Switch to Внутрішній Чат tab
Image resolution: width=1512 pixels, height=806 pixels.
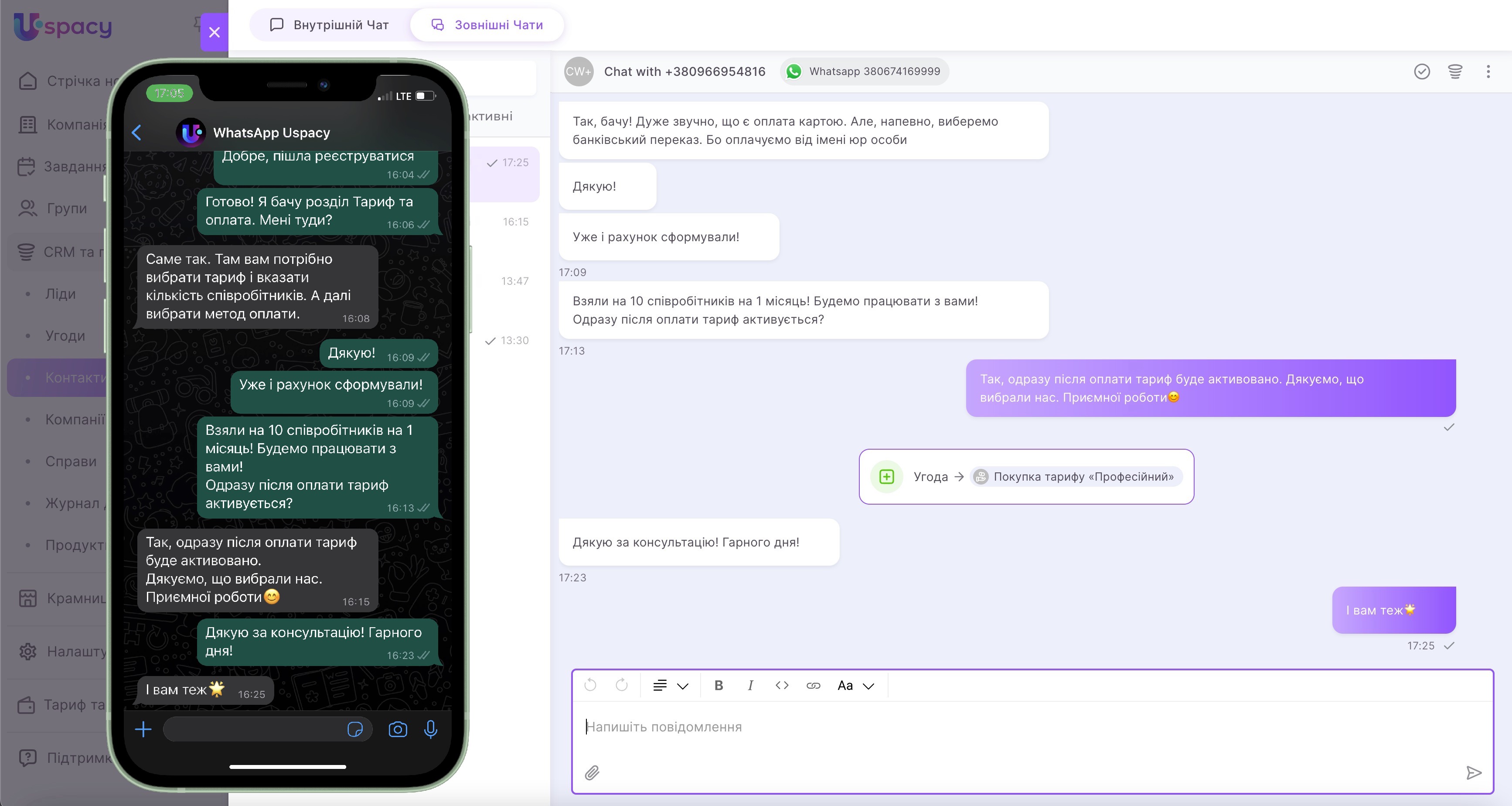pos(329,25)
